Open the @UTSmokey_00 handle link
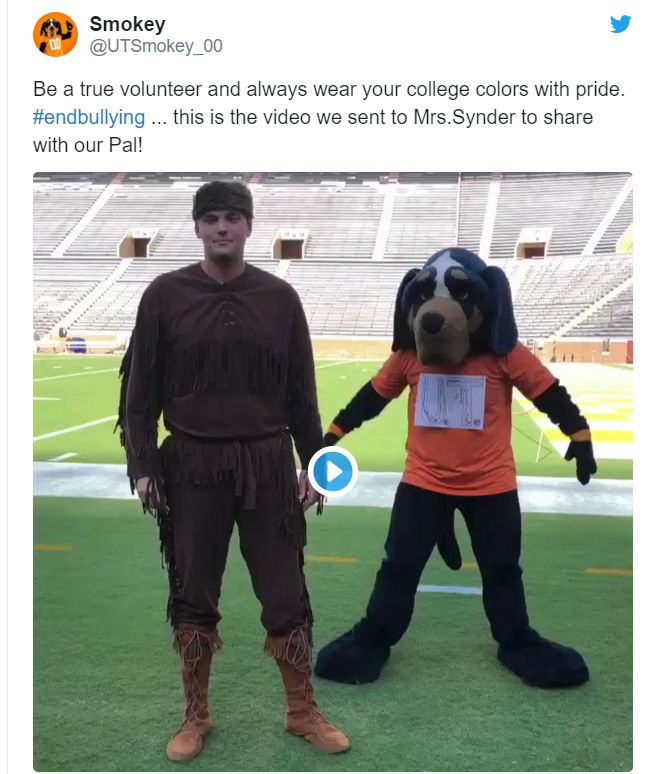 (155, 46)
